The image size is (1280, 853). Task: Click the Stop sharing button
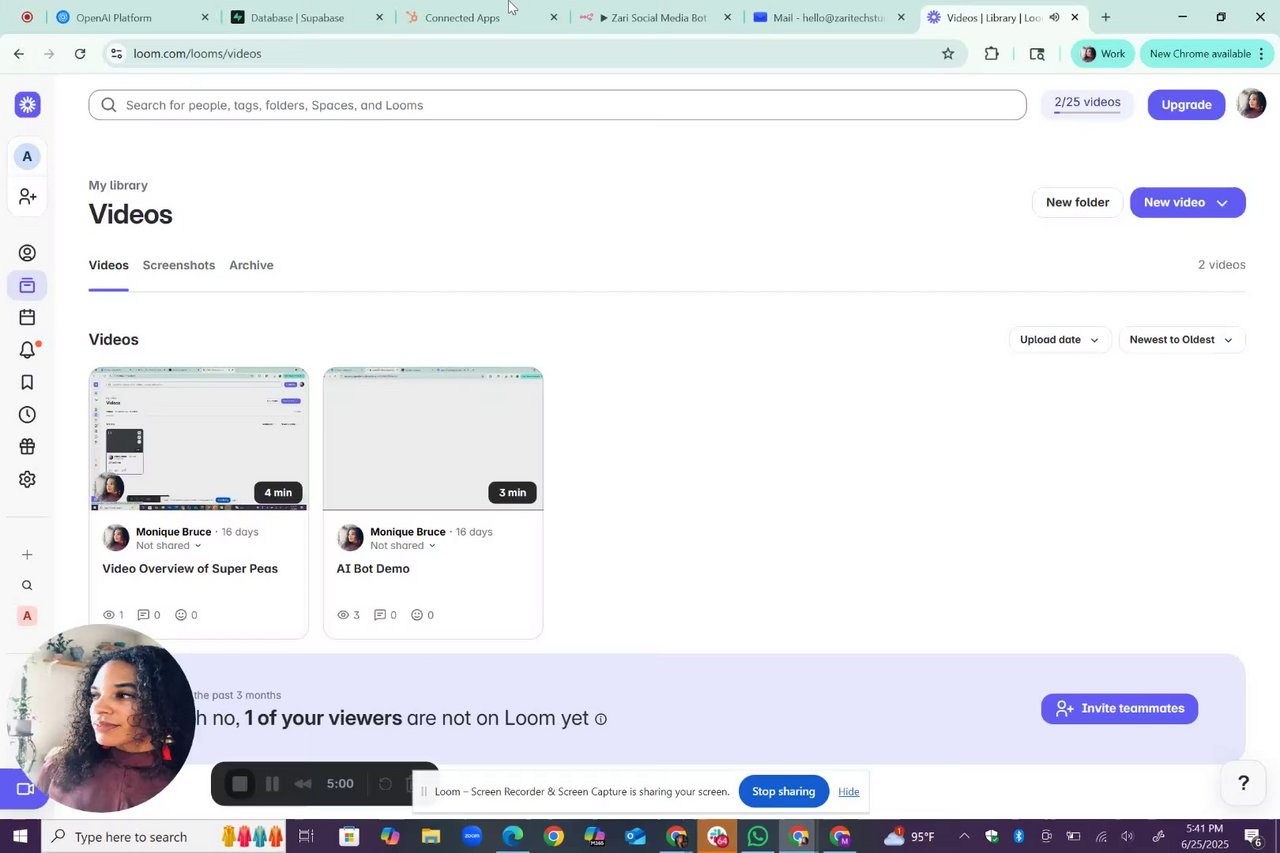pos(783,791)
